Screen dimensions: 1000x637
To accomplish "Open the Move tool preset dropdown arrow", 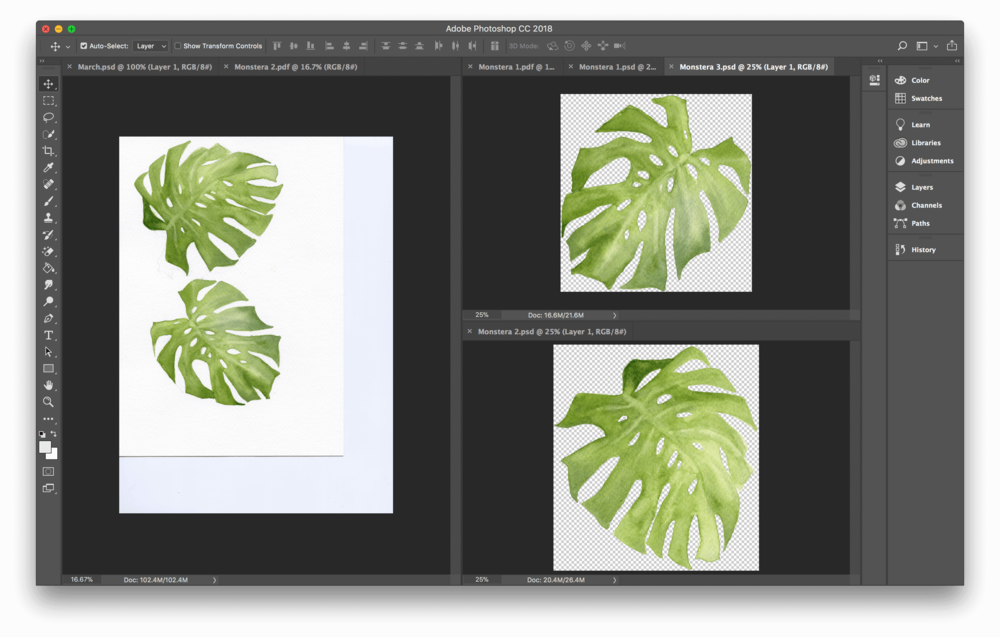I will tap(67, 45).
